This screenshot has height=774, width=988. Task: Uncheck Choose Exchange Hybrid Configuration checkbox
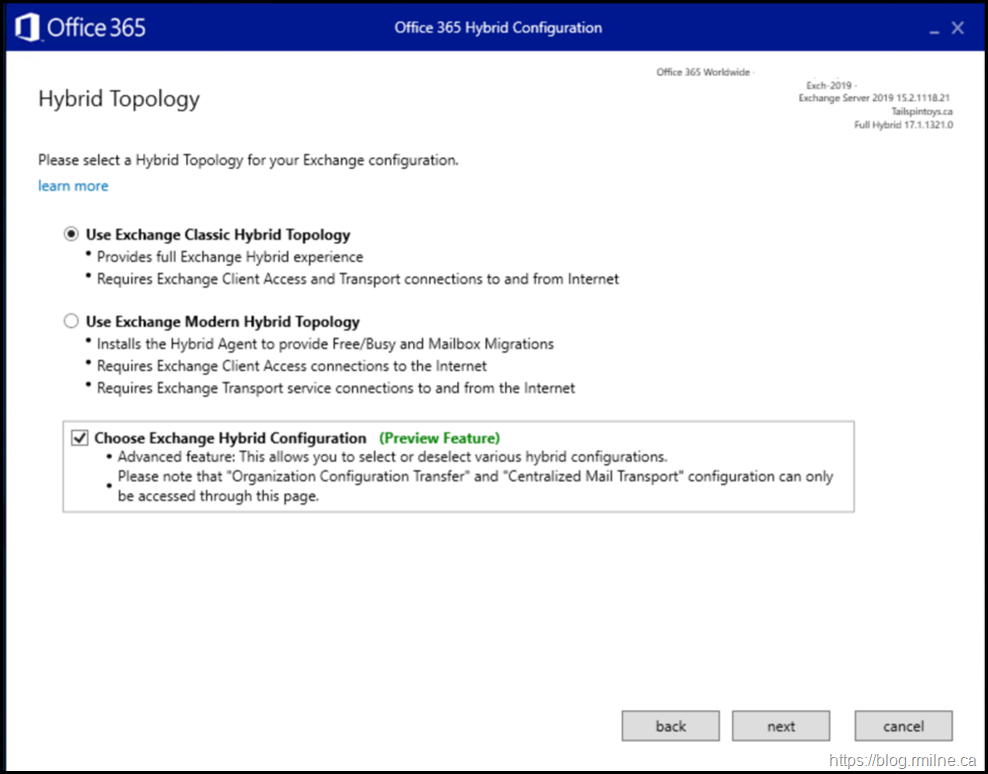[x=79, y=438]
